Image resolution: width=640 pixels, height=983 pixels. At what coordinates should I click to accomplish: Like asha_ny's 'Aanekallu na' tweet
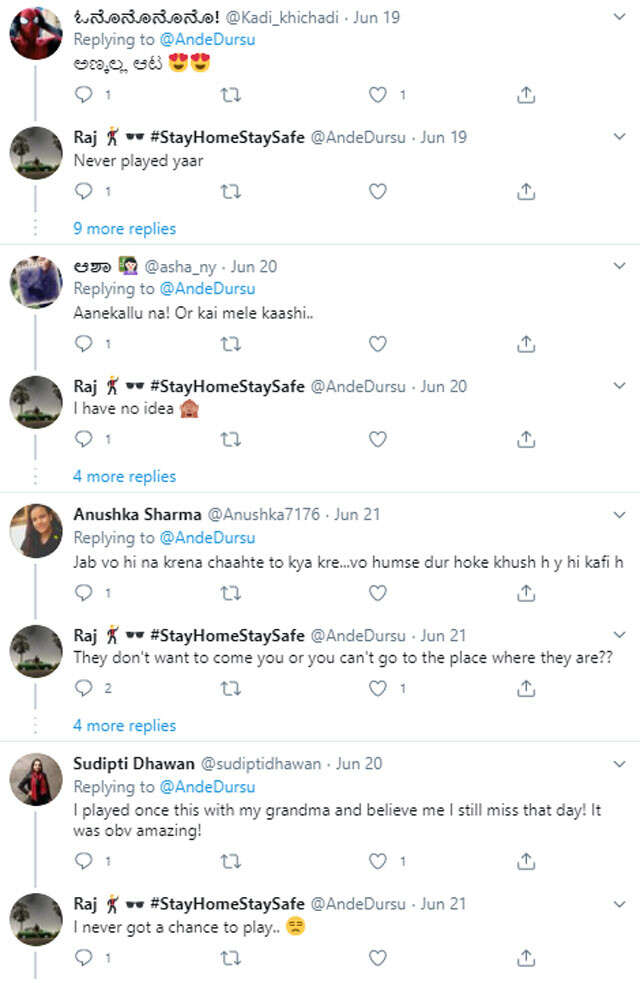pyautogui.click(x=378, y=343)
